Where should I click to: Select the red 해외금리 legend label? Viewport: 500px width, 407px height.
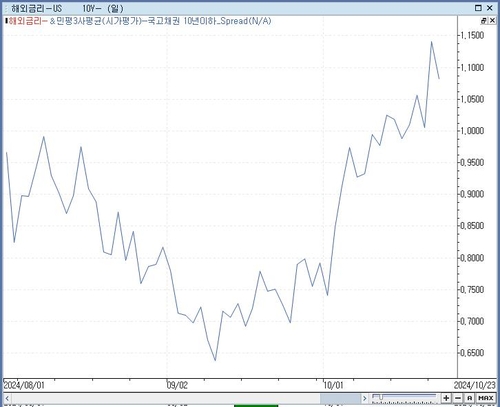point(28,21)
